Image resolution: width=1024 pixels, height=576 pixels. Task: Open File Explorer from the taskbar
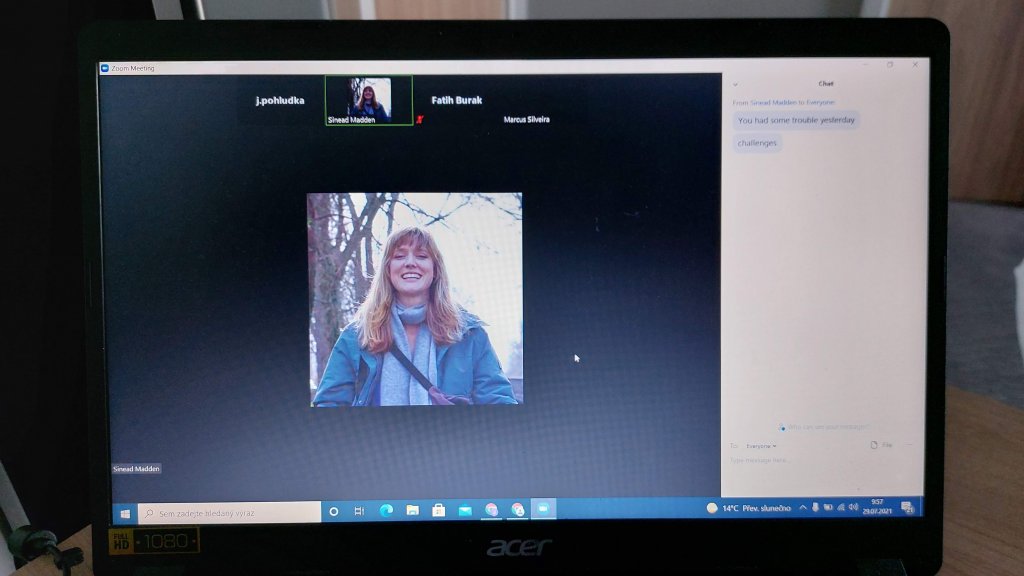click(412, 510)
